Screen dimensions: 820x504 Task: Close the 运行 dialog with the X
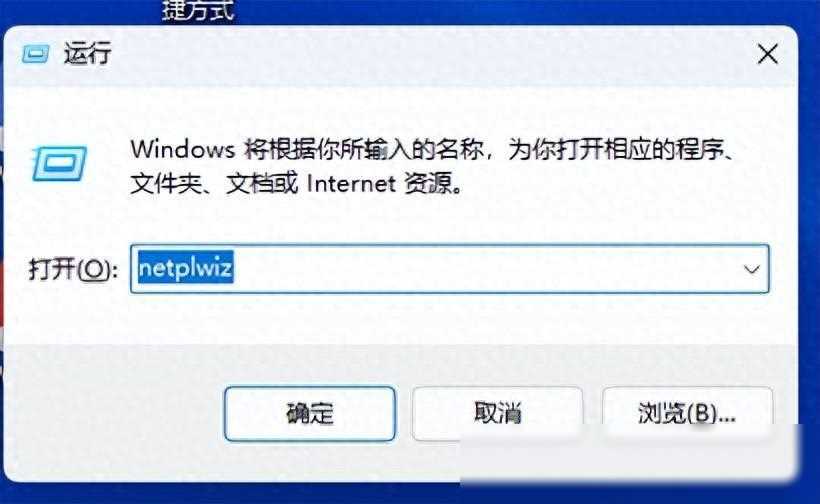click(768, 54)
